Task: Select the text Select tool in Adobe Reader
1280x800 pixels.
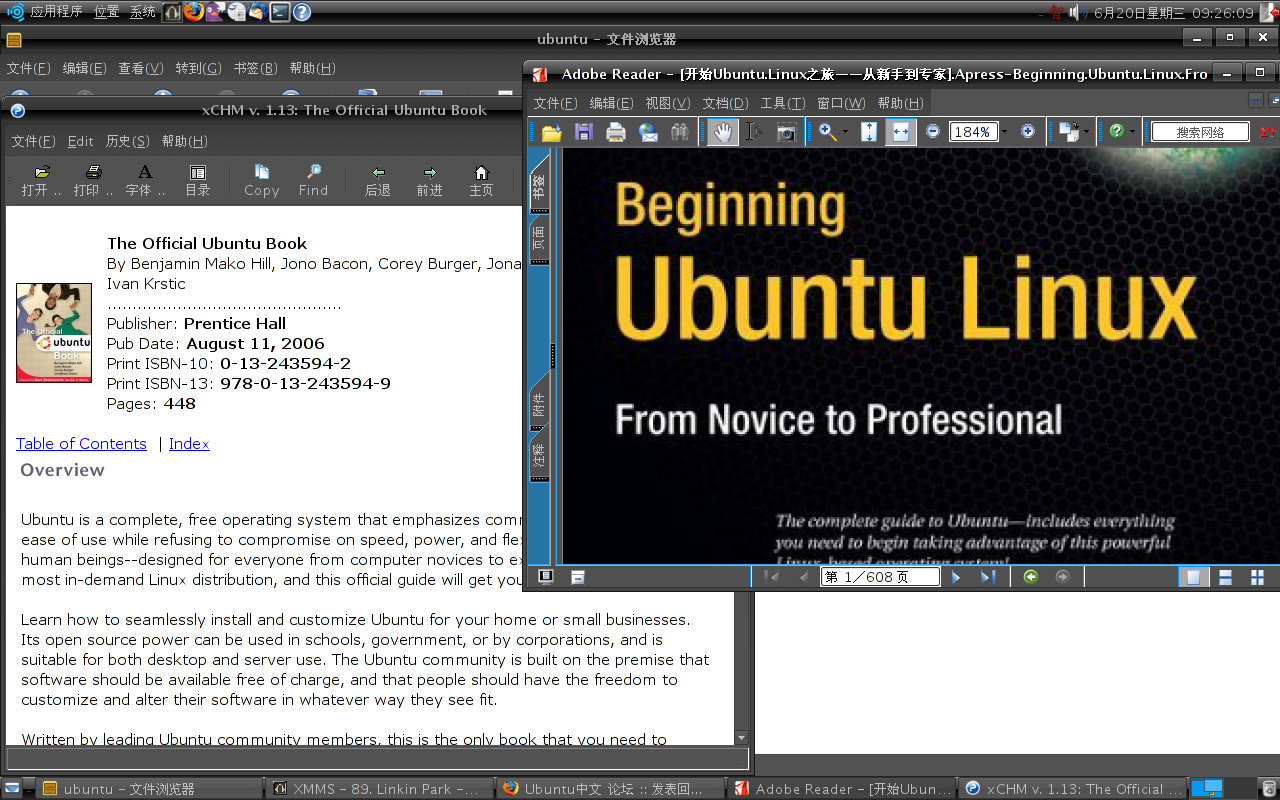Action: (x=754, y=132)
